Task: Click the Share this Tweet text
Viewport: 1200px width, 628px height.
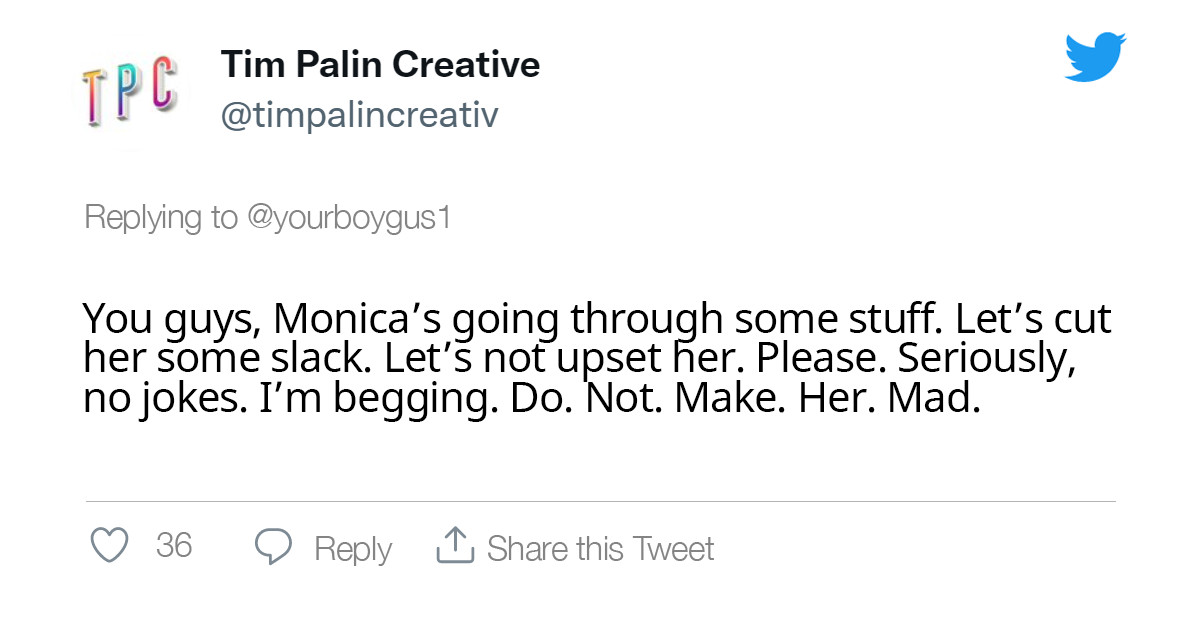Action: point(600,549)
